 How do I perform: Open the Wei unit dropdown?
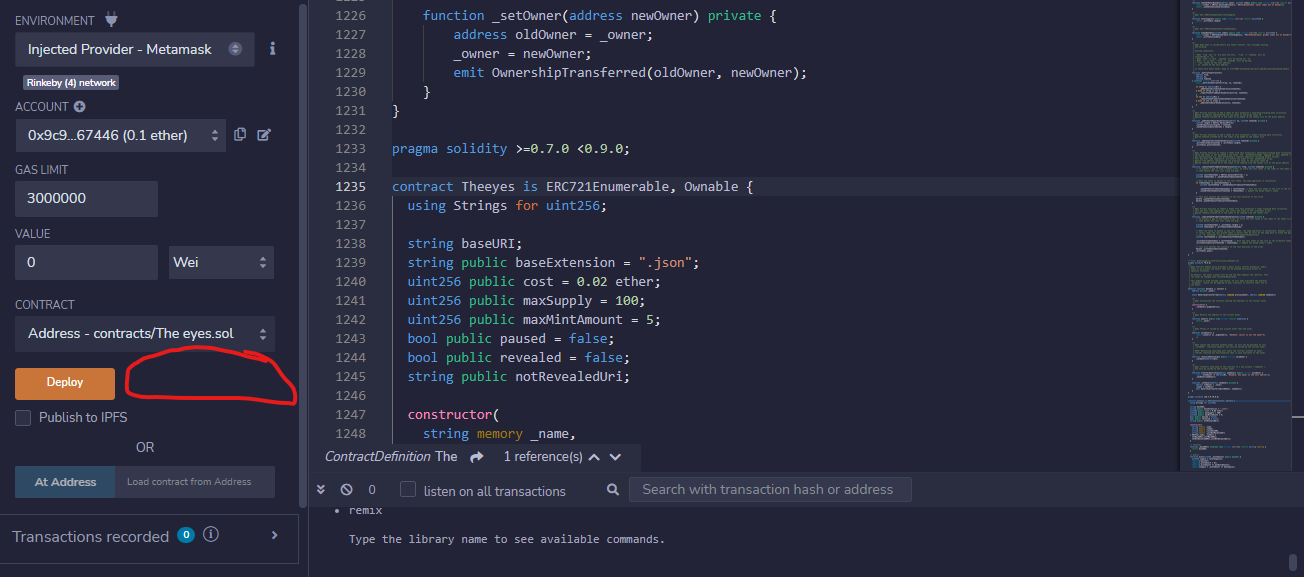[221, 262]
